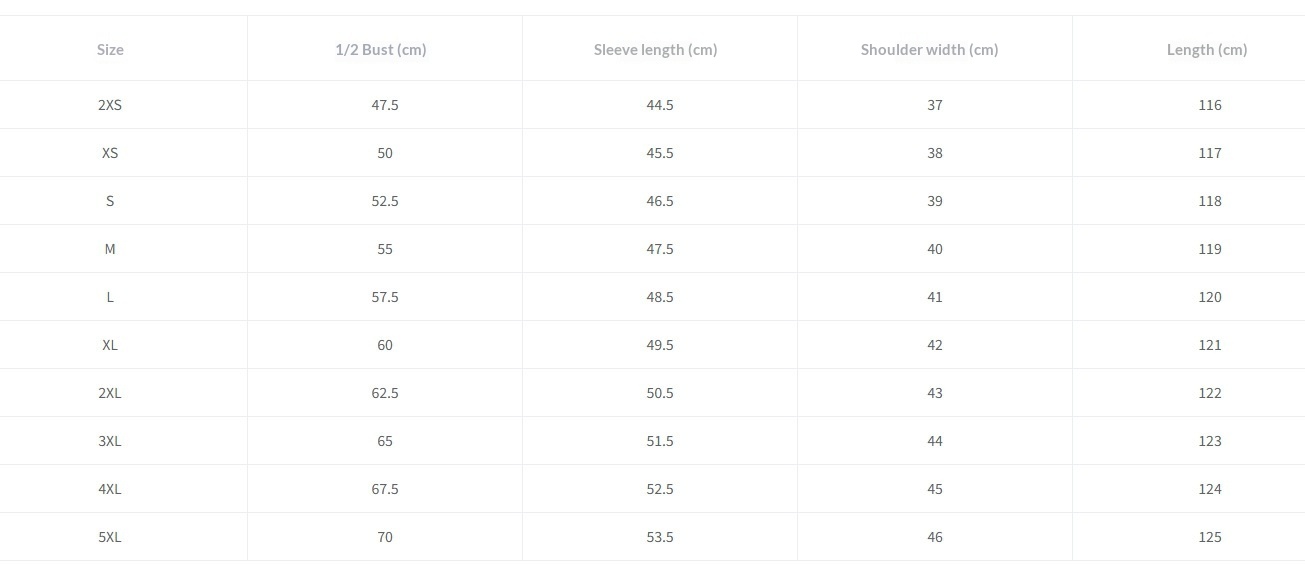Click bust value 62.5 in 2XL row
Image resolution: width=1305 pixels, height=569 pixels.
[385, 393]
